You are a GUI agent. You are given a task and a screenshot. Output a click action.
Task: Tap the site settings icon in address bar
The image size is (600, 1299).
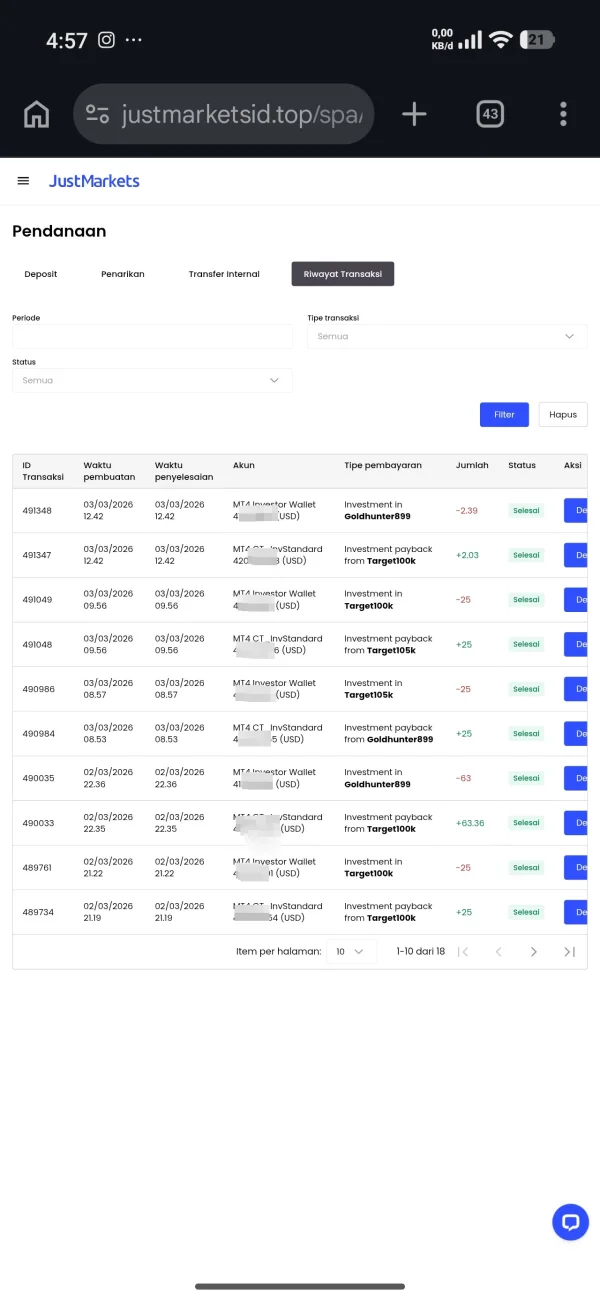pyautogui.click(x=97, y=114)
